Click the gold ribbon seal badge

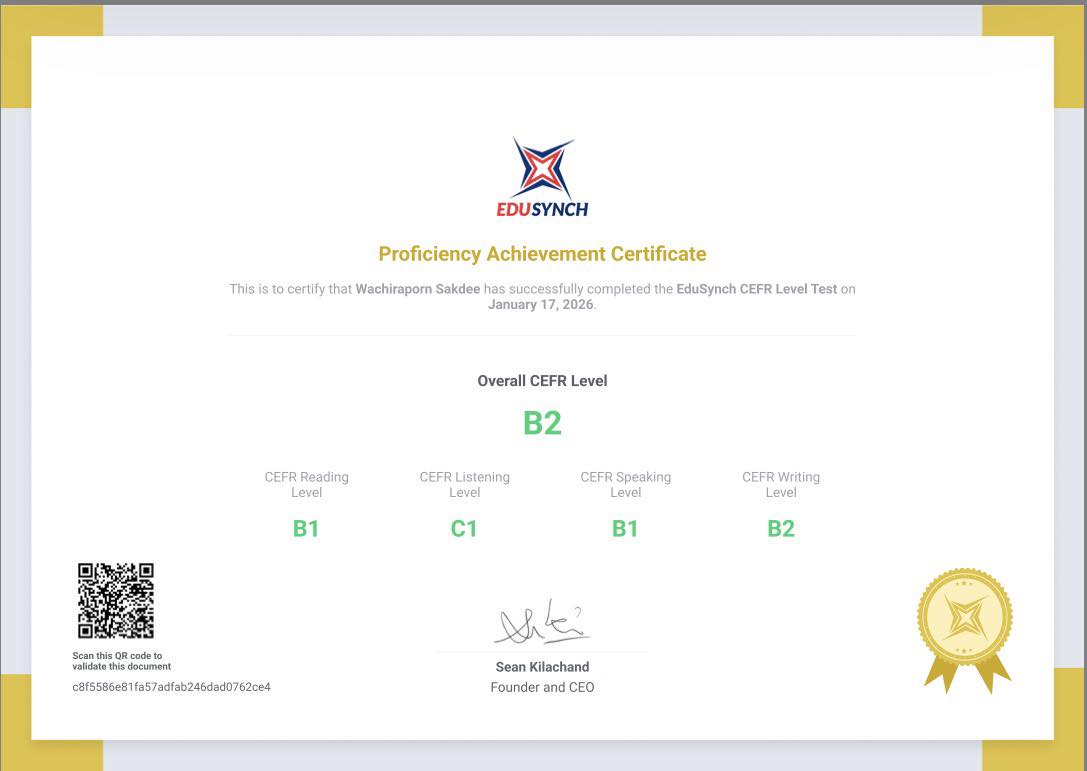(966, 630)
